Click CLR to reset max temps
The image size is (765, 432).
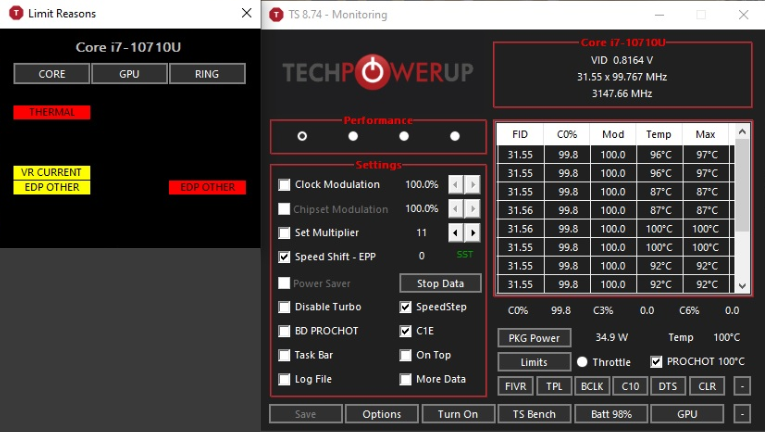point(707,386)
